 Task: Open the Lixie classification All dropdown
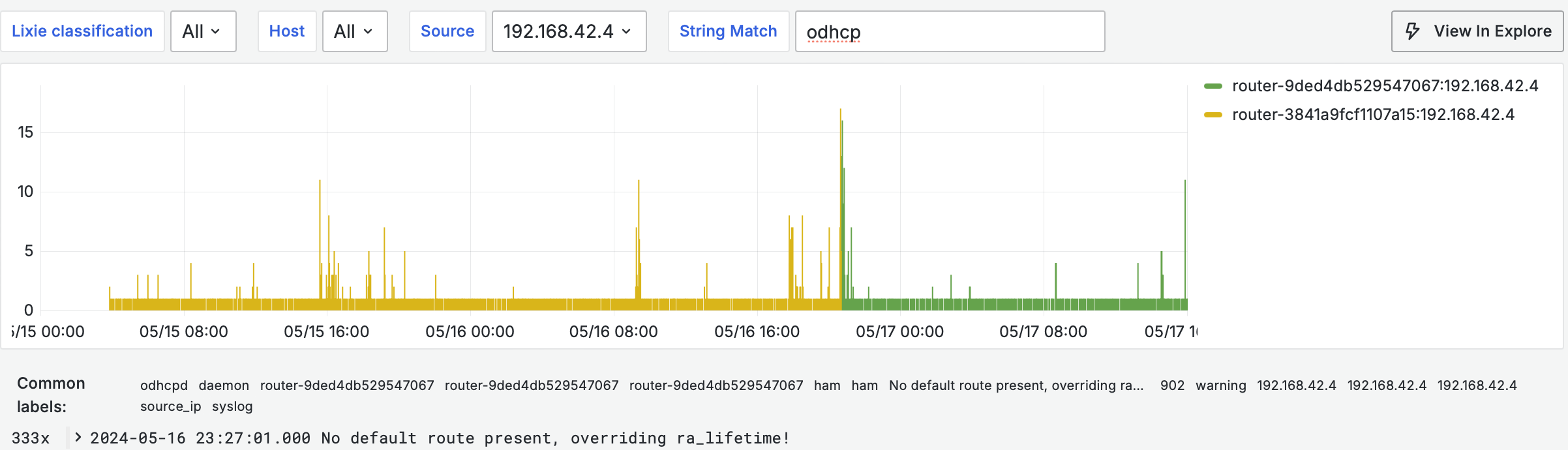coord(203,31)
